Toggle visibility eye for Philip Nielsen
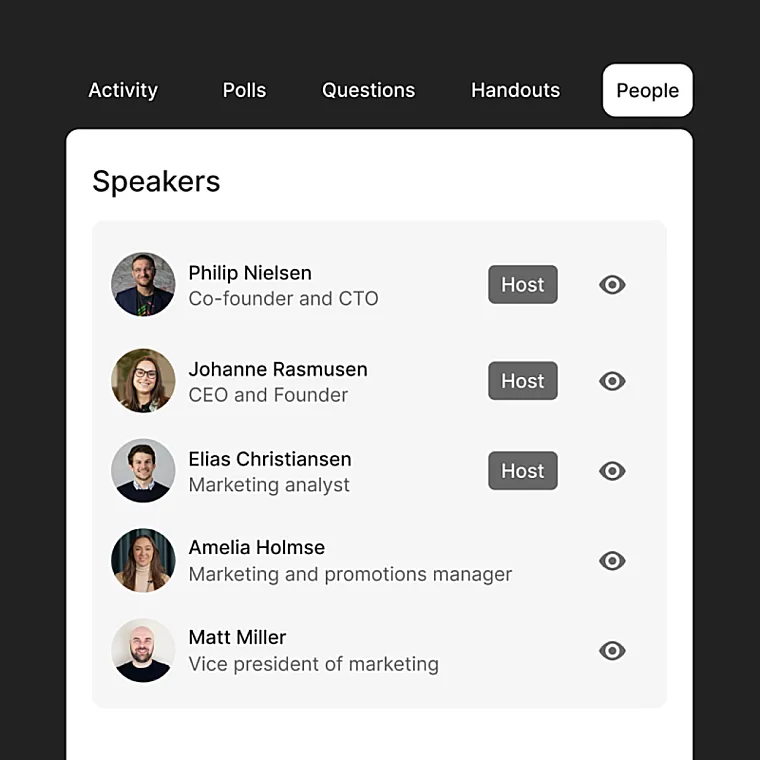This screenshot has height=760, width=760. tap(612, 285)
